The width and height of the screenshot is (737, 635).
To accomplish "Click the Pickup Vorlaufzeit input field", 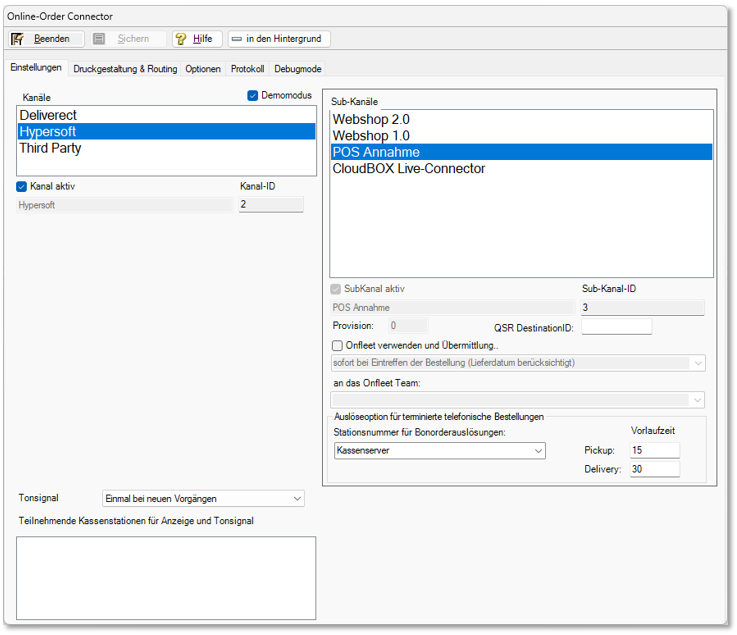I will pyautogui.click(x=654, y=451).
